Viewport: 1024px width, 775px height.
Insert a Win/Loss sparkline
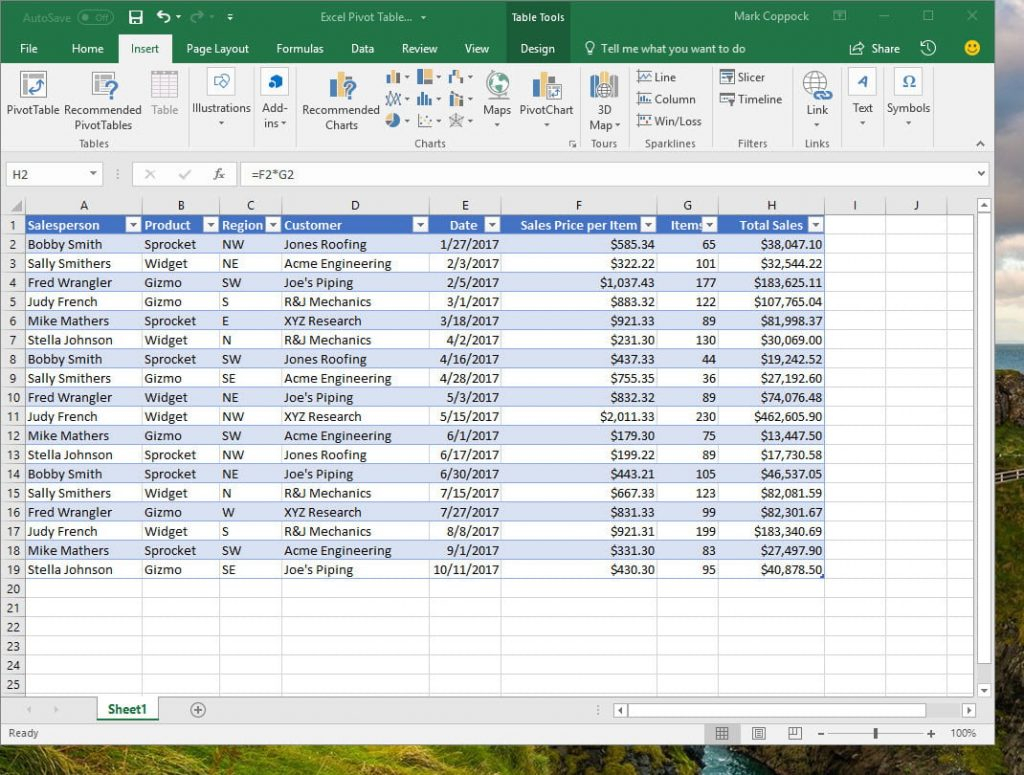(x=668, y=121)
